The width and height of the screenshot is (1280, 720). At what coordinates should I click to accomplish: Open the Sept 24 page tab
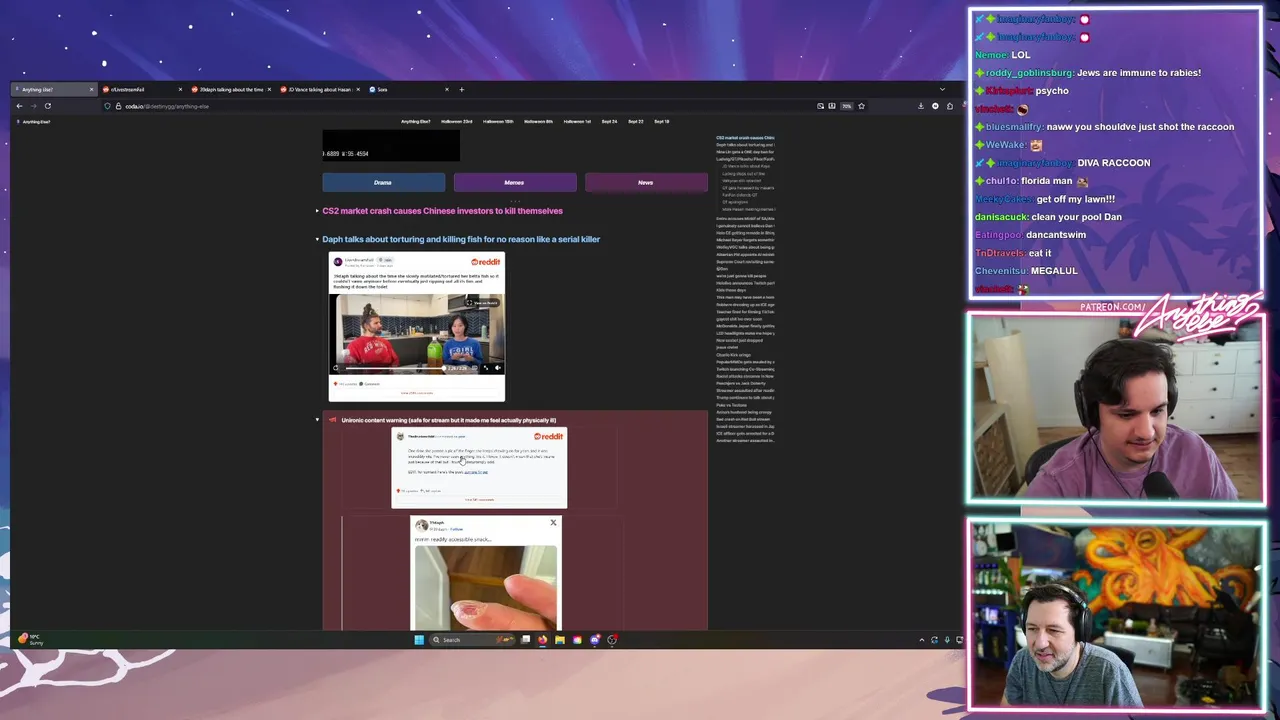point(609,121)
